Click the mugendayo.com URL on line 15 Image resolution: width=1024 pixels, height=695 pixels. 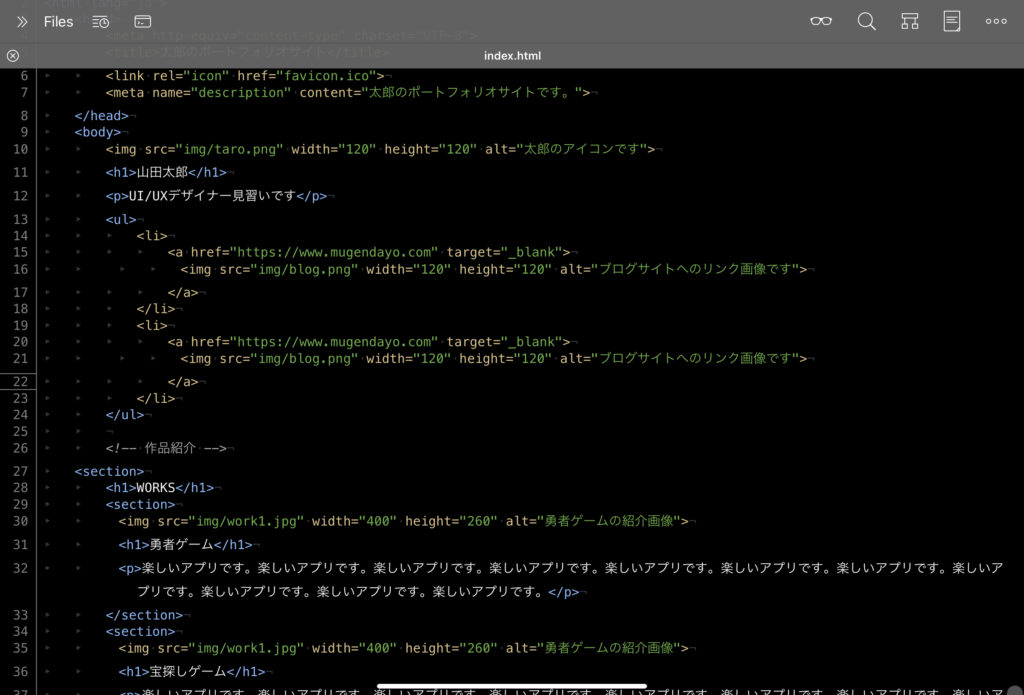point(334,253)
